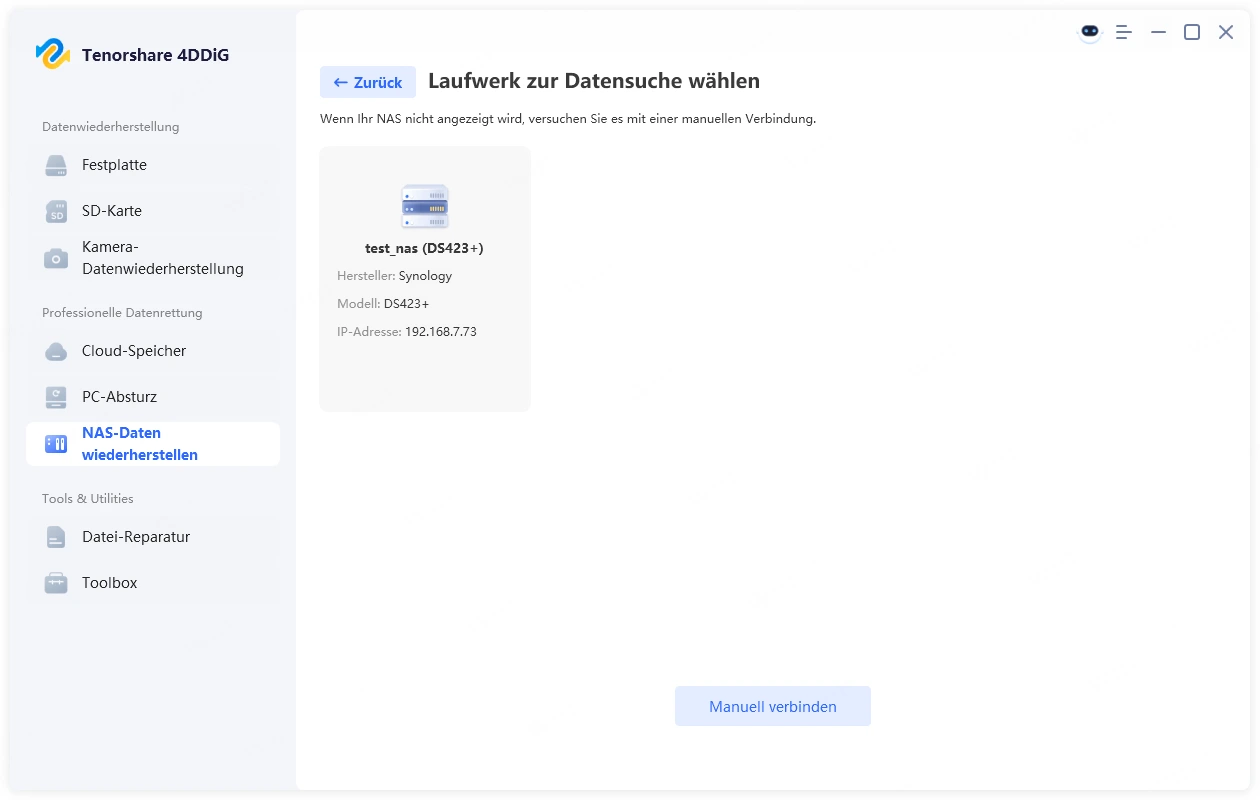Click the Toolbox icon in sidebar
Viewport: 1260px width, 800px height.
click(56, 584)
